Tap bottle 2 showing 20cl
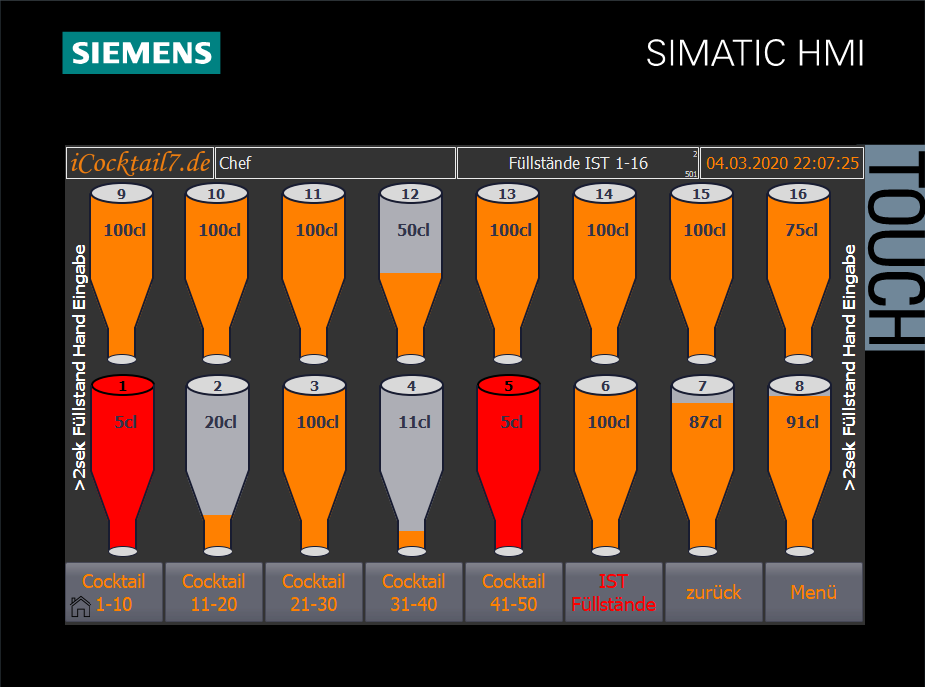The image size is (925, 687). click(x=217, y=450)
